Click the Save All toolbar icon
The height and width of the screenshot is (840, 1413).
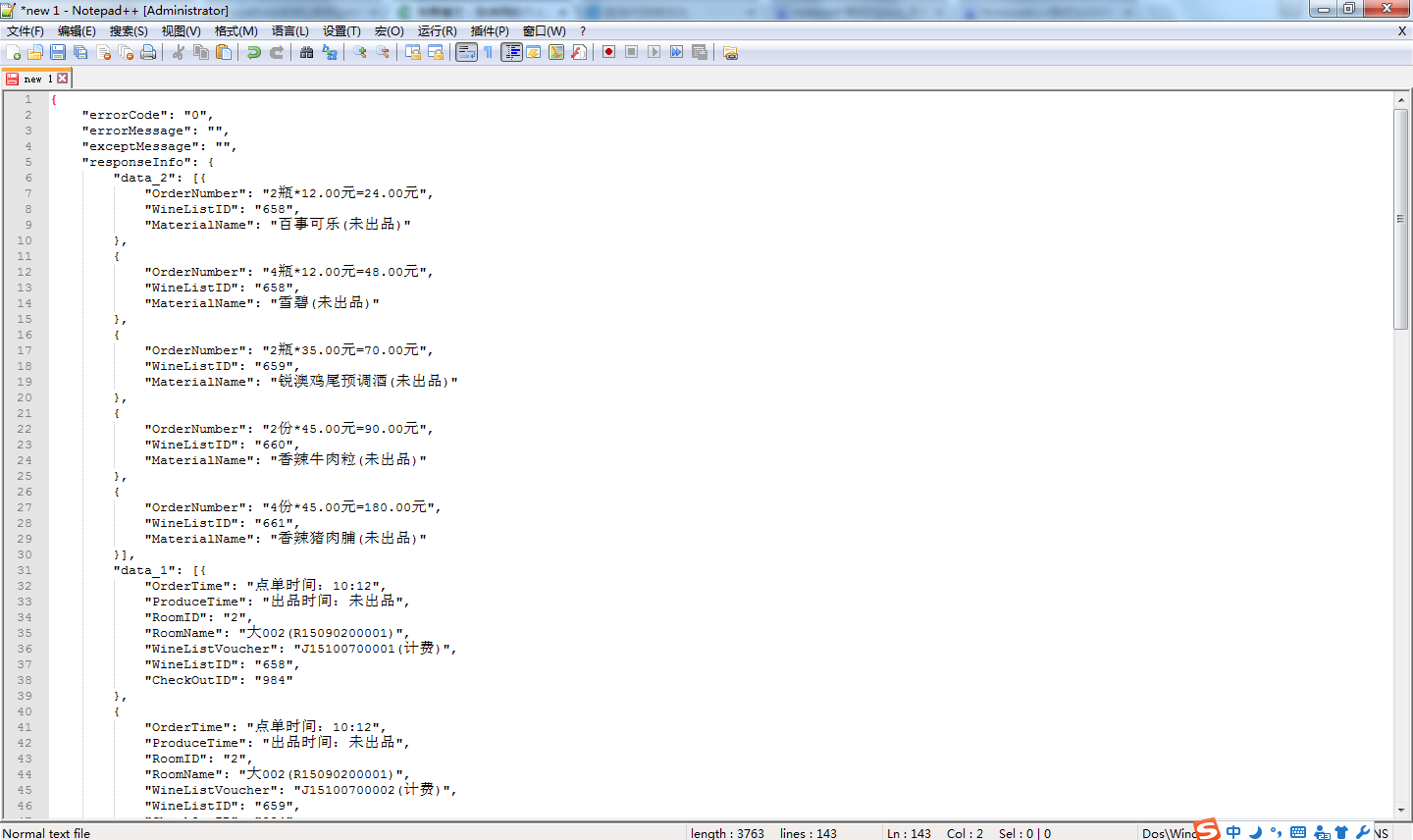(x=80, y=52)
